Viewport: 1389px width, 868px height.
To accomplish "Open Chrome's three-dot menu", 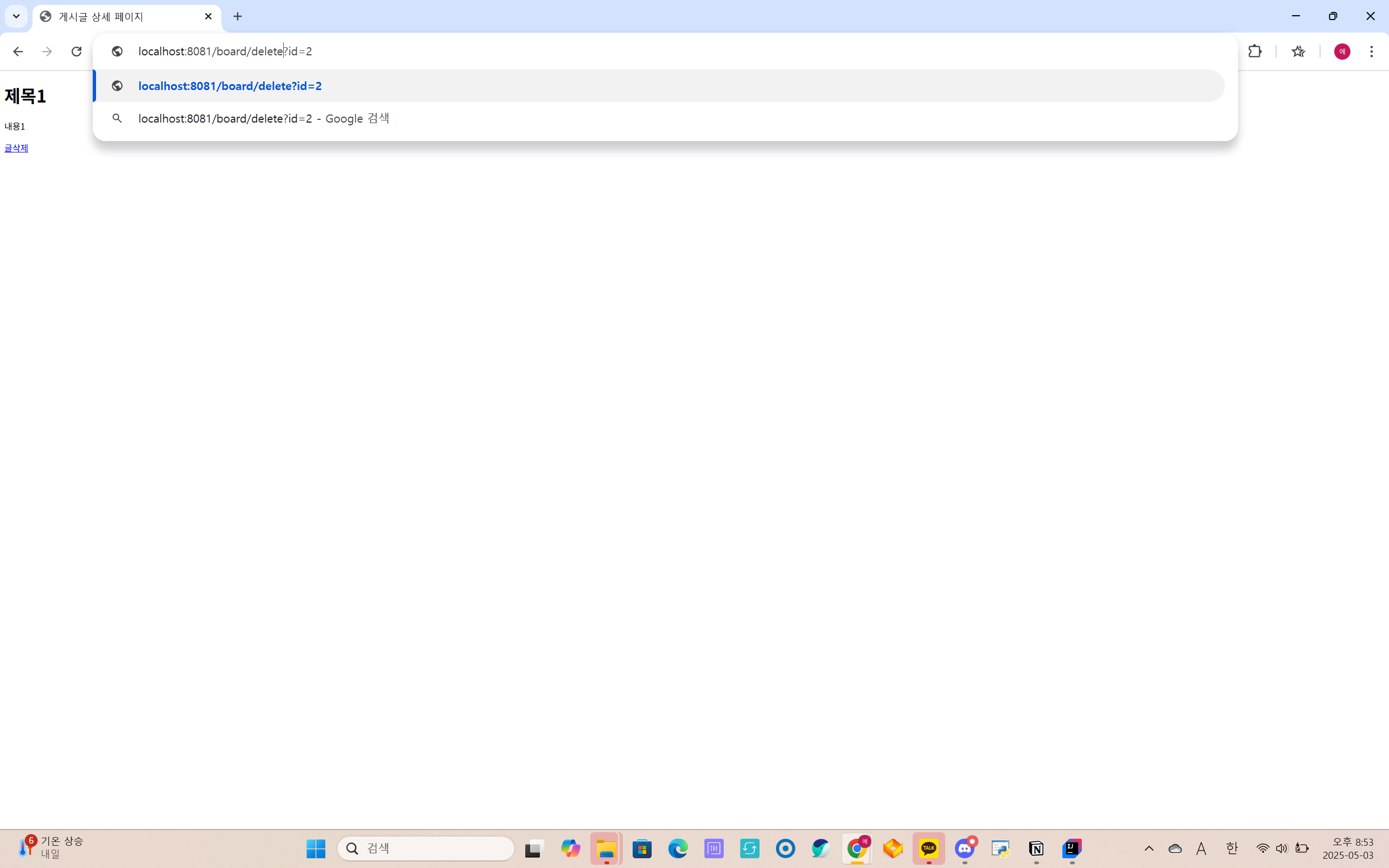I will (1371, 52).
